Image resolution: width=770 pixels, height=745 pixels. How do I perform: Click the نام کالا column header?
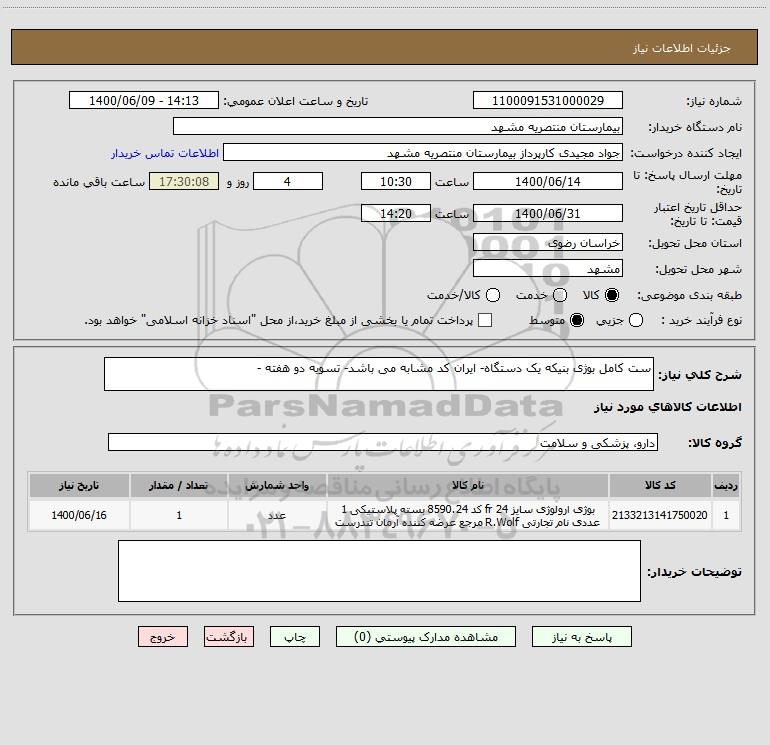click(x=468, y=485)
